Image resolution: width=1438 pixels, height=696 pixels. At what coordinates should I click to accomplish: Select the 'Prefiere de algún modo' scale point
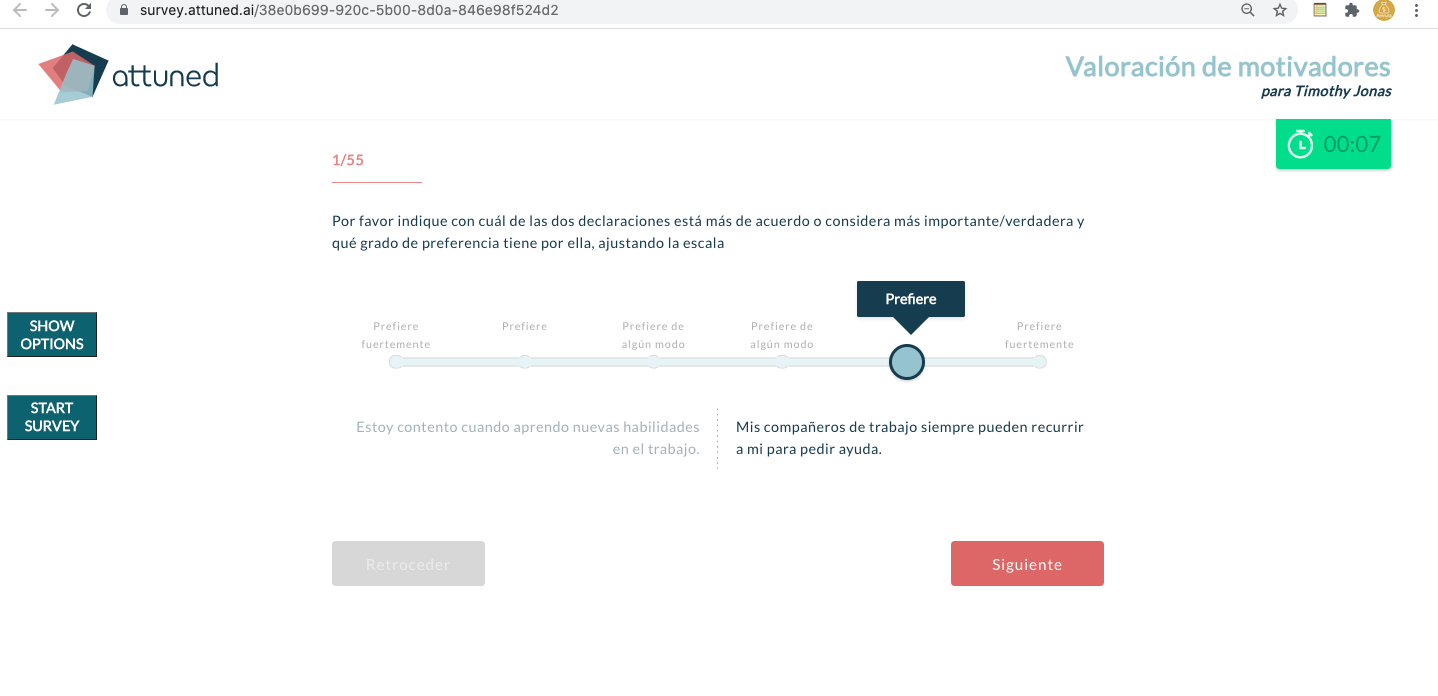653,362
